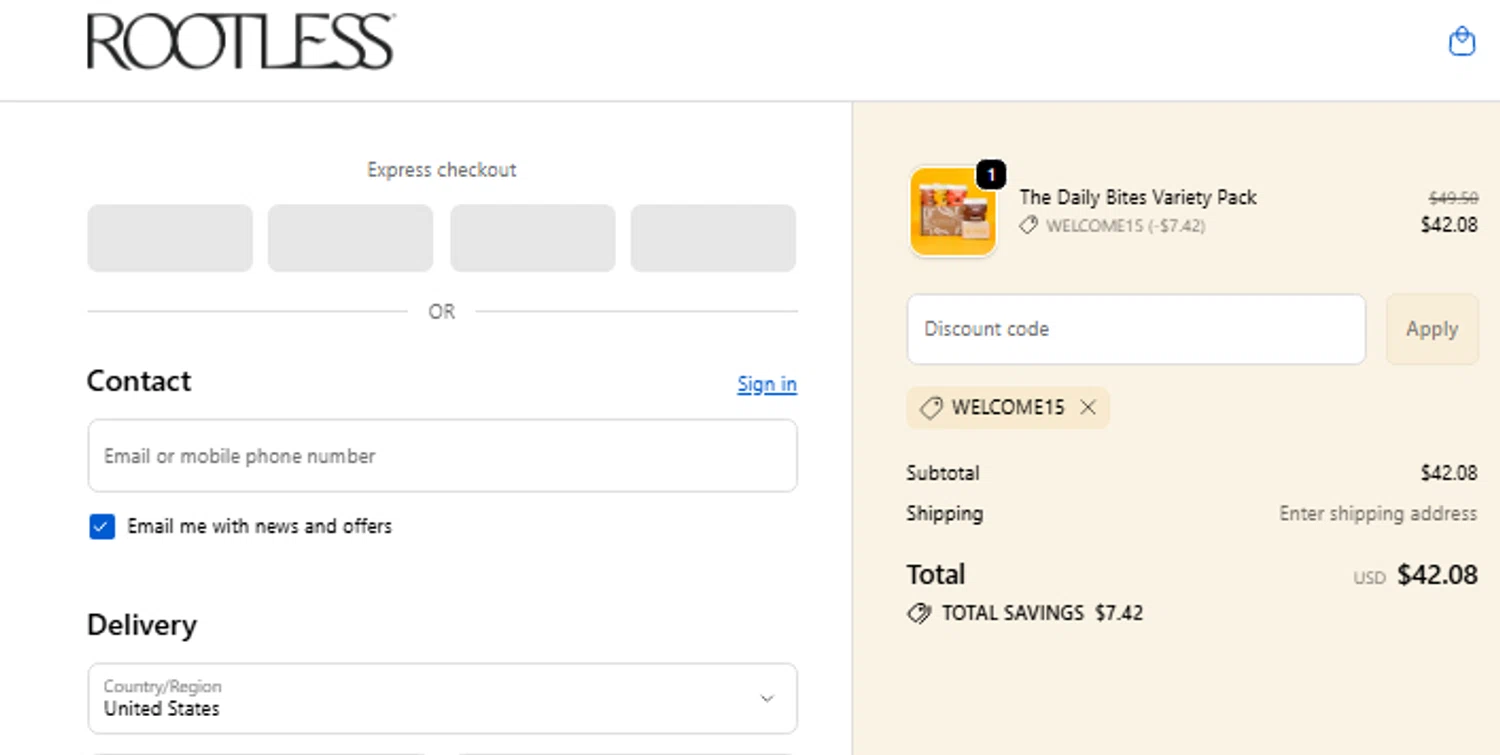Remove the WELCOME15 discount code
Image resolution: width=1500 pixels, height=755 pixels.
(x=1088, y=408)
